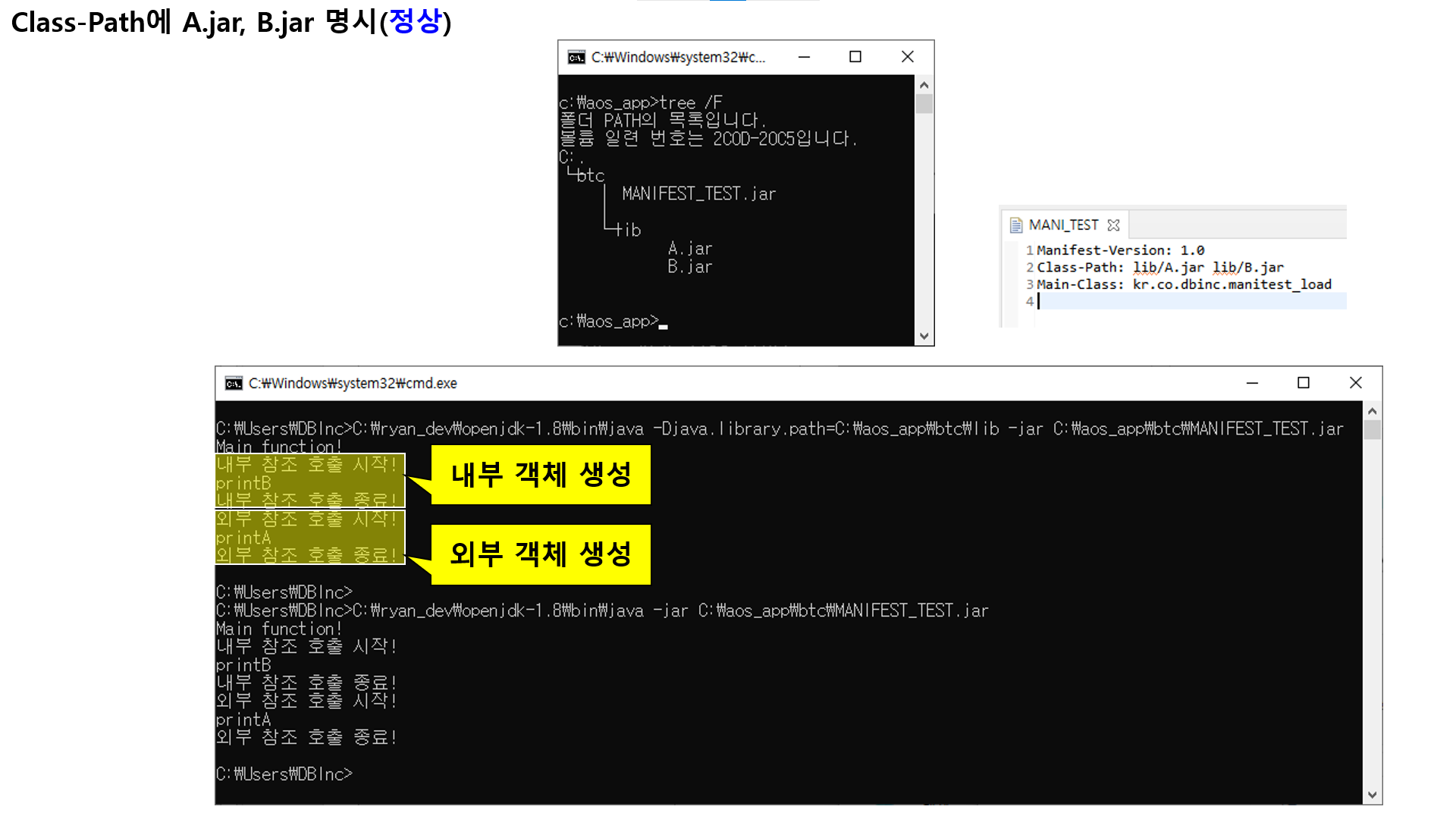Minimize the small tree command window
Screen dimensions: 1456x819
click(x=804, y=57)
